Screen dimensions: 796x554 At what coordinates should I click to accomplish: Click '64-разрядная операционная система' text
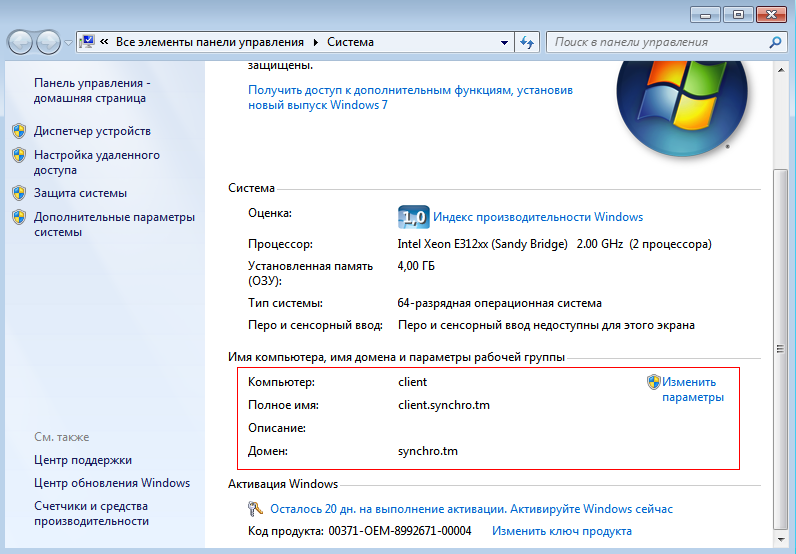pos(500,303)
